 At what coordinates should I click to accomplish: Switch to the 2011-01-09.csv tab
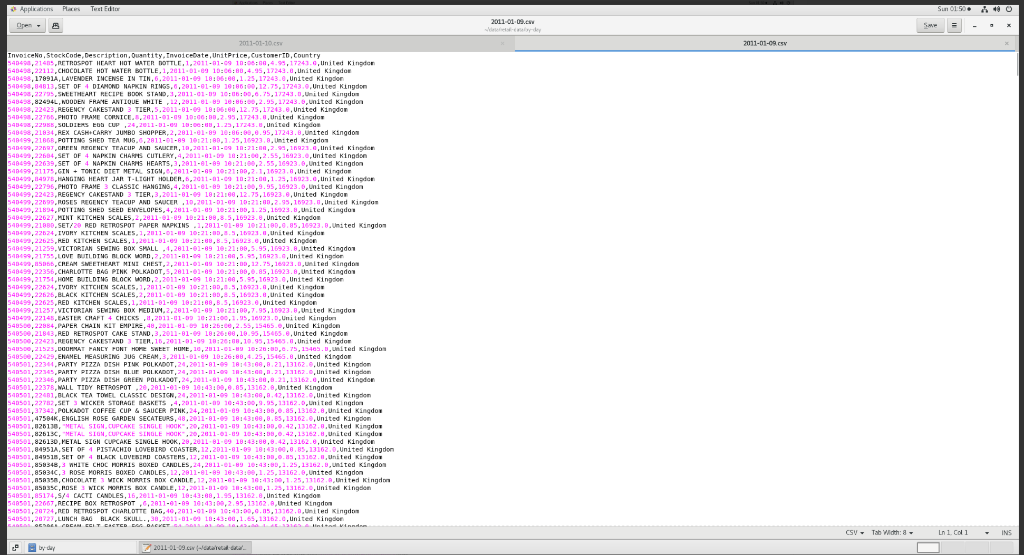click(764, 43)
